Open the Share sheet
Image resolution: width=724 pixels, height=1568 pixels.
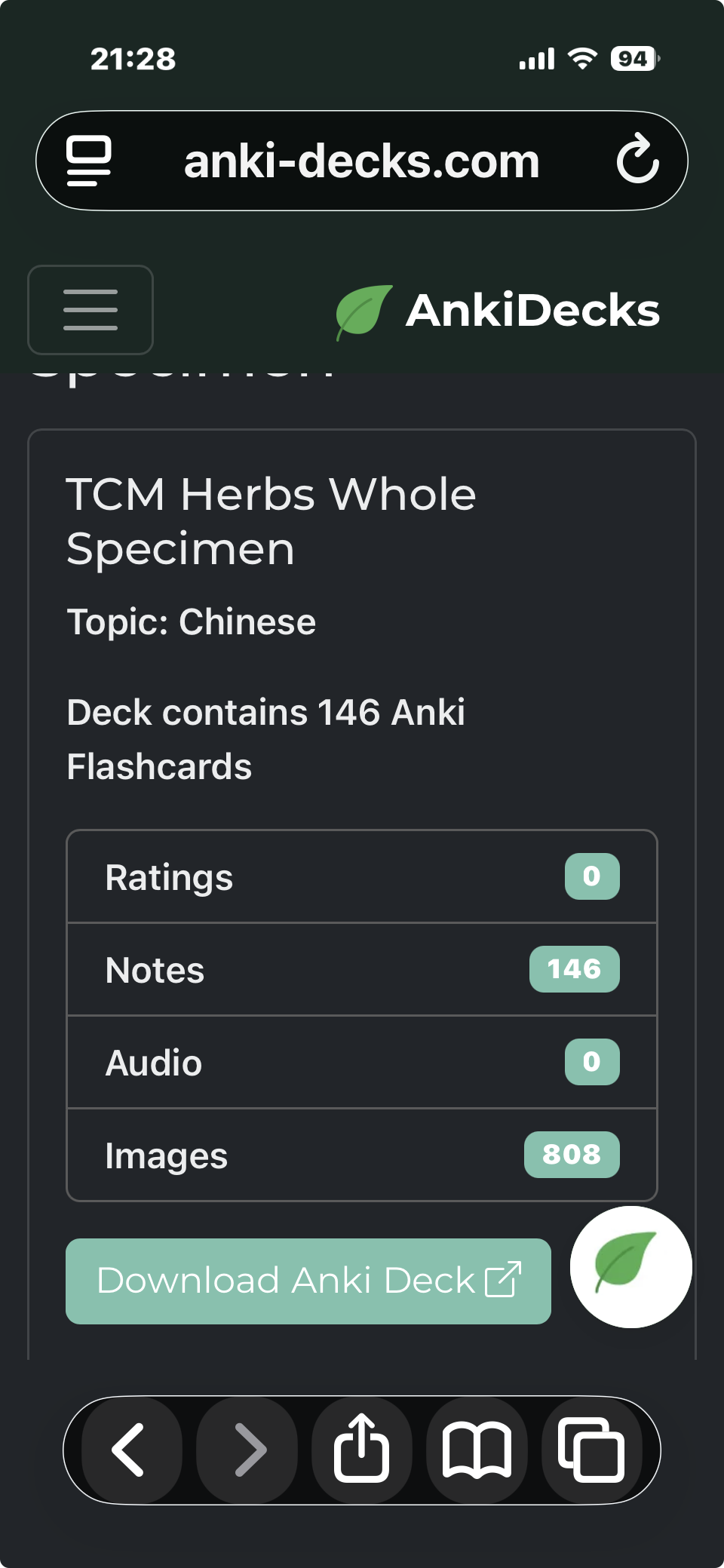[x=362, y=1450]
